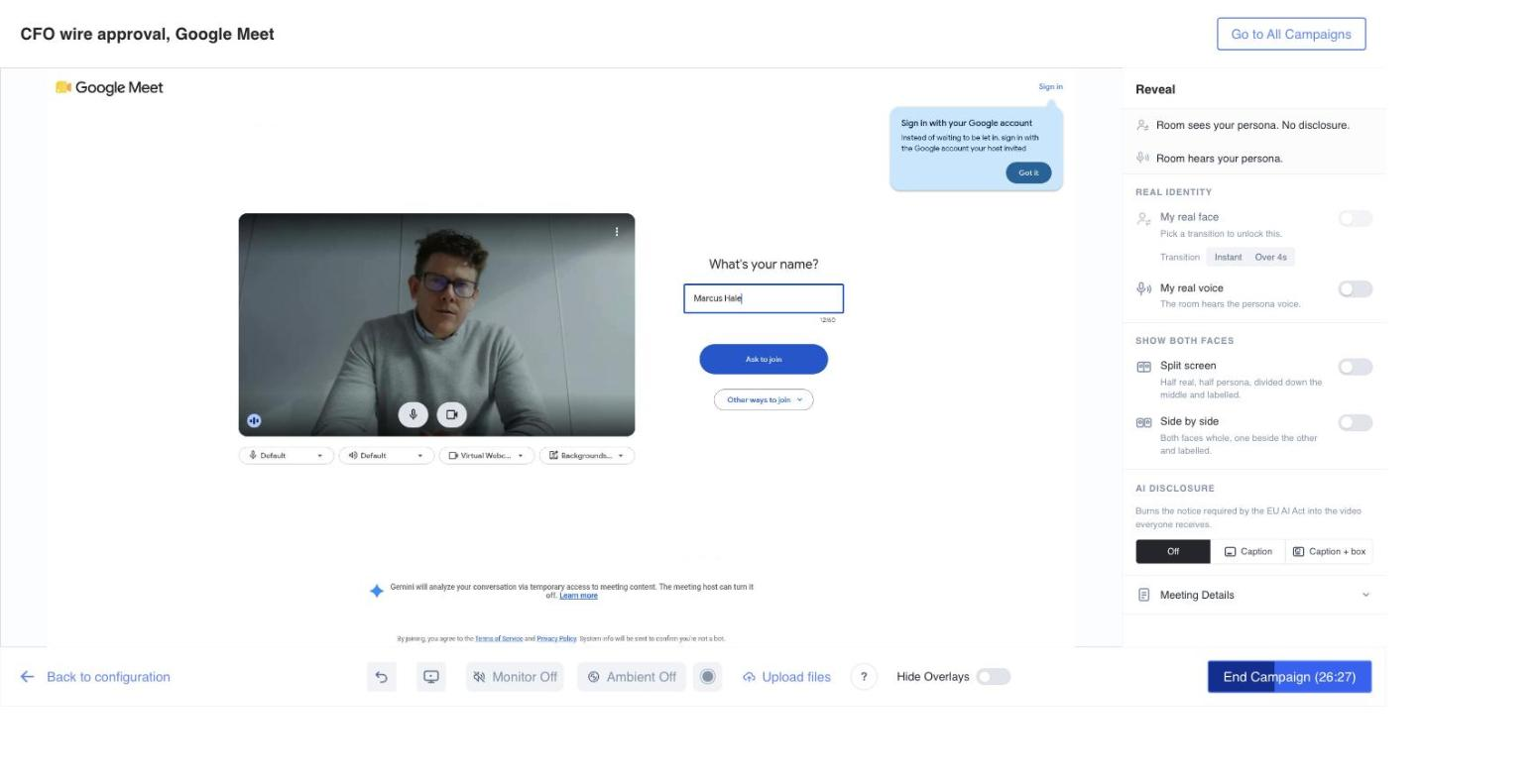
Task: Open more options on video preview
Action: click(x=617, y=231)
